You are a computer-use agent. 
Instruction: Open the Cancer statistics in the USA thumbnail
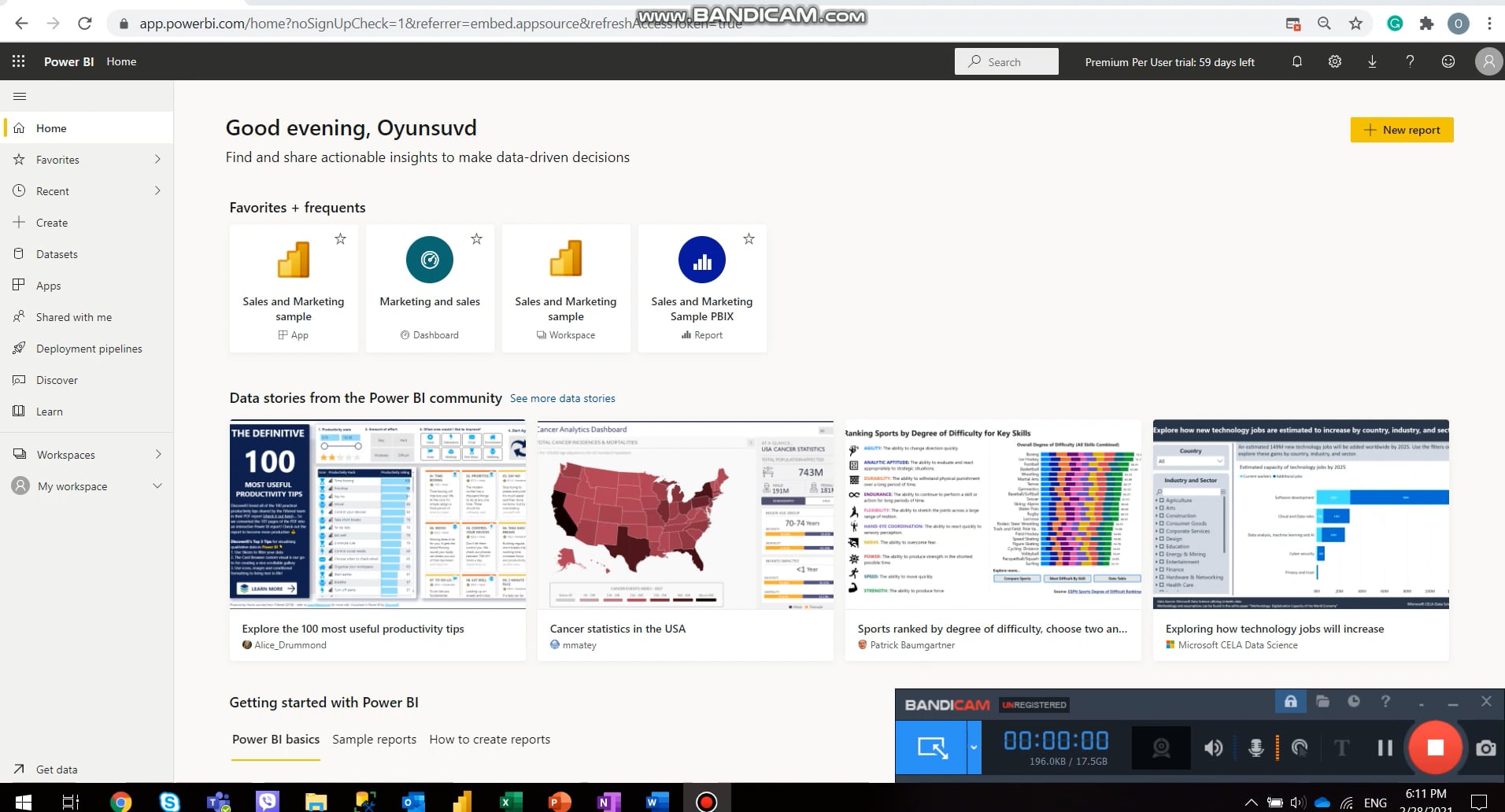(x=685, y=515)
